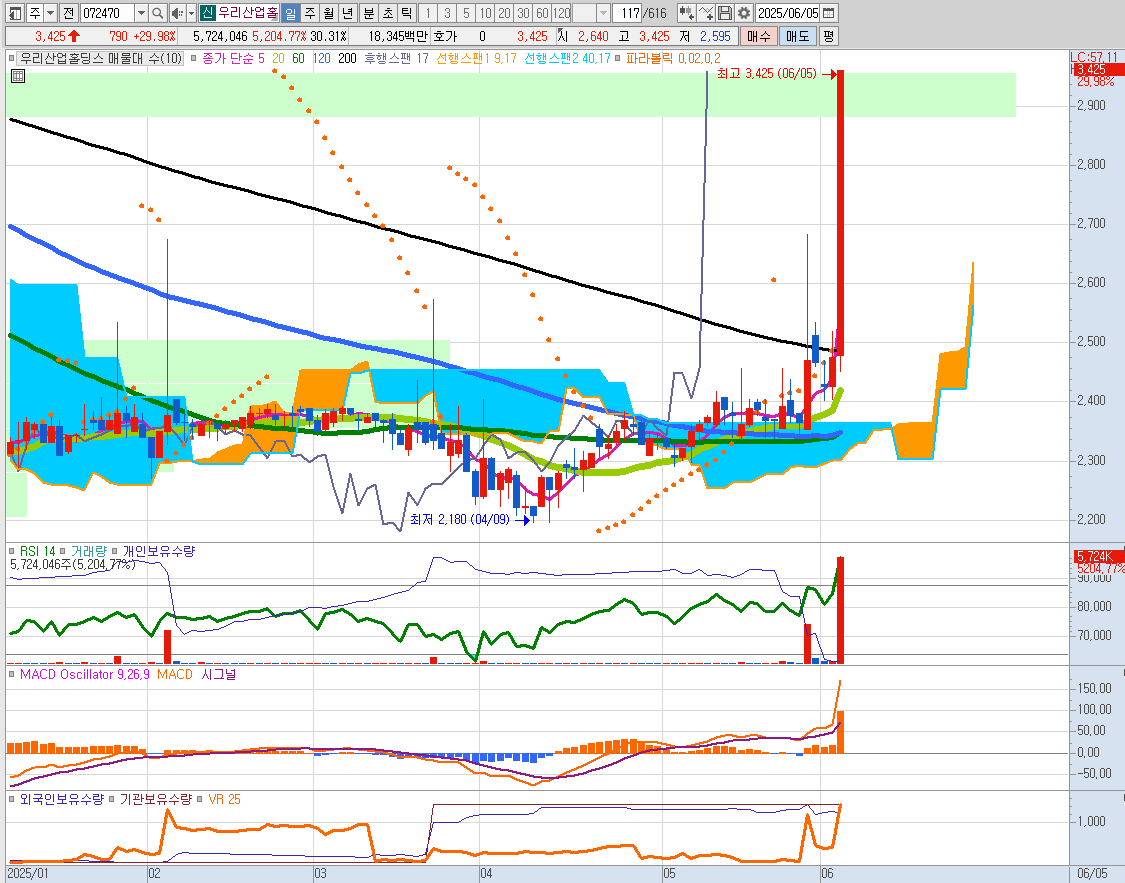Image resolution: width=1125 pixels, height=883 pixels.
Task: Select the 30 interval button
Action: pyautogui.click(x=524, y=13)
